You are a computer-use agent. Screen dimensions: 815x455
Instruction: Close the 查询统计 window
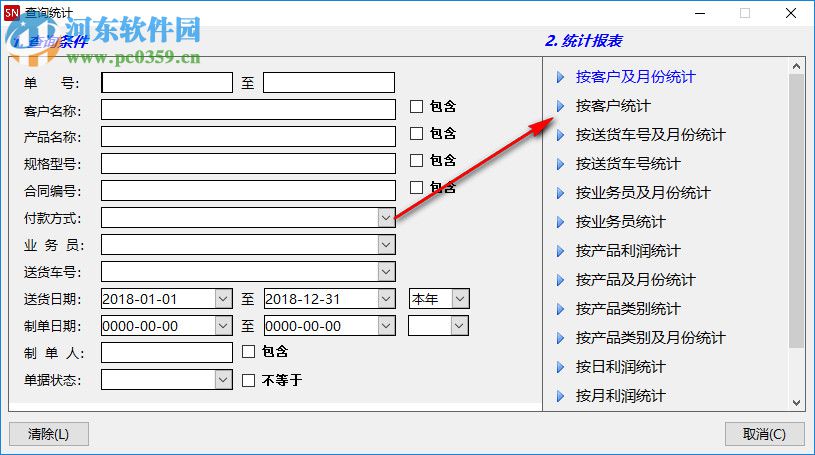click(x=791, y=13)
